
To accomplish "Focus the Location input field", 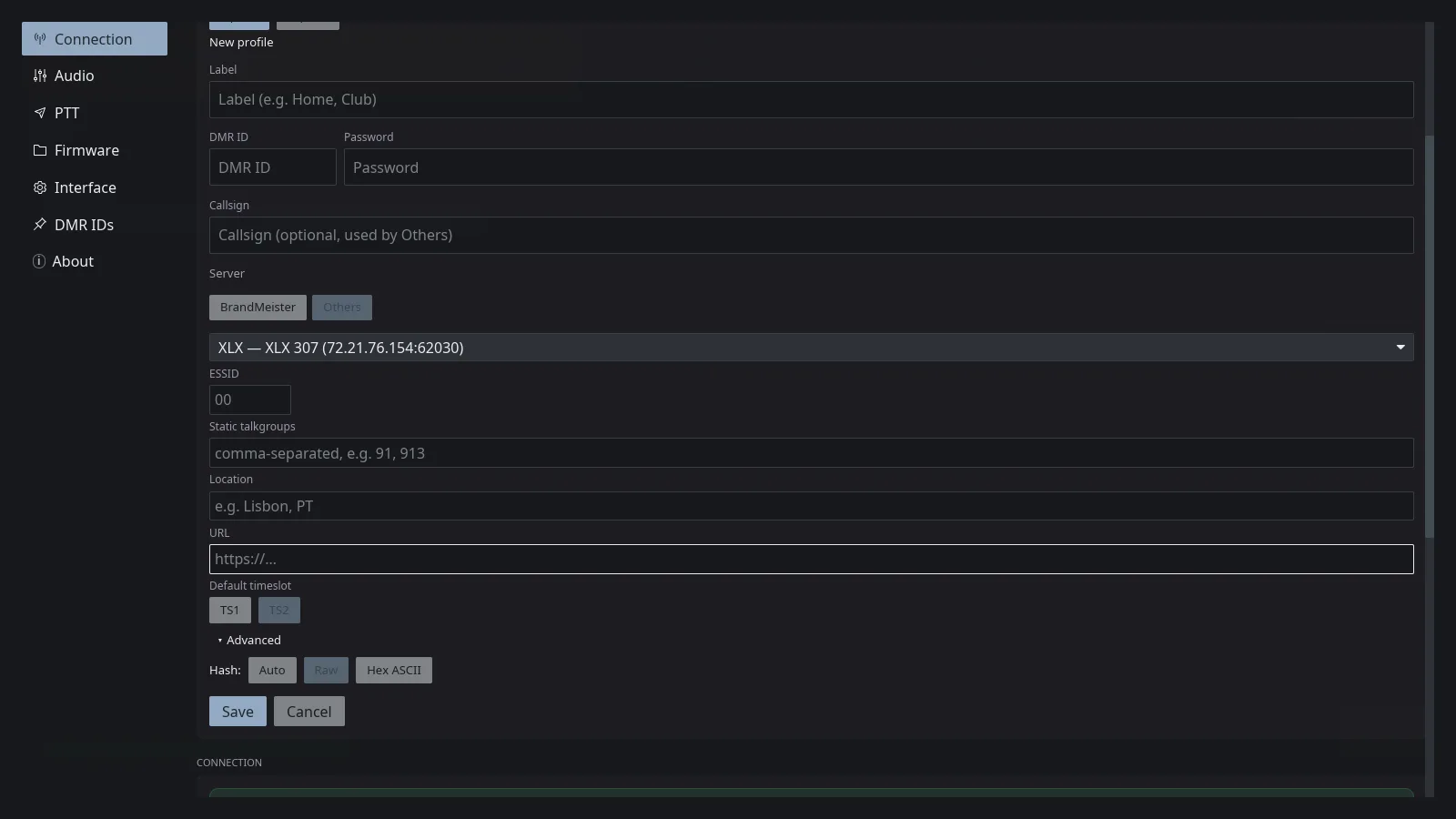I will [812, 506].
